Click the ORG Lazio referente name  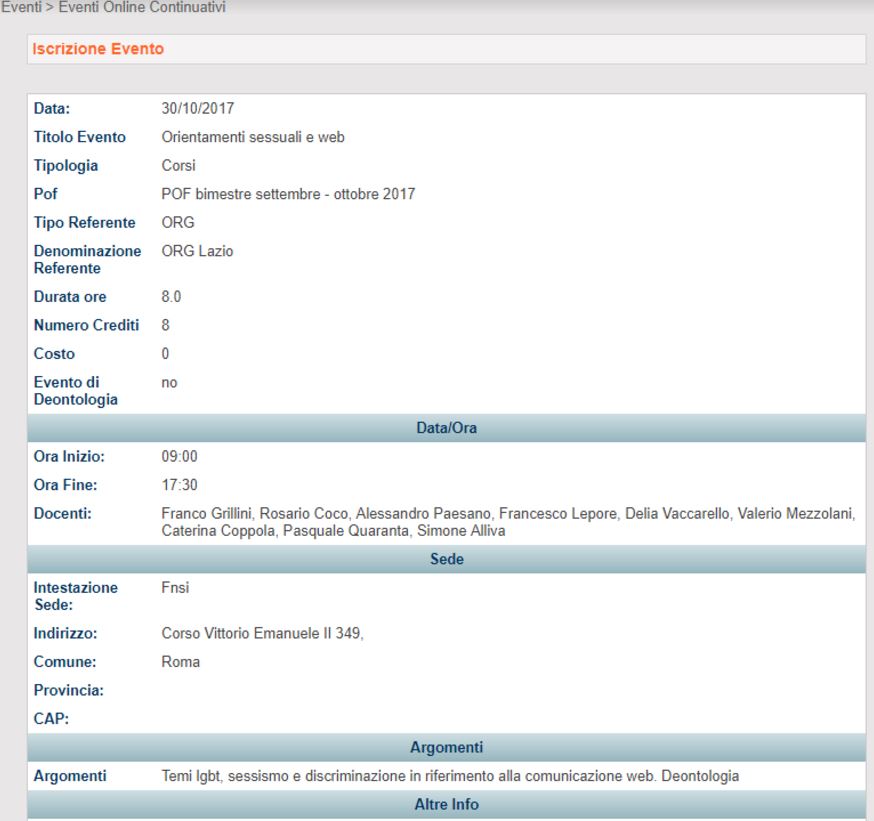(x=197, y=251)
